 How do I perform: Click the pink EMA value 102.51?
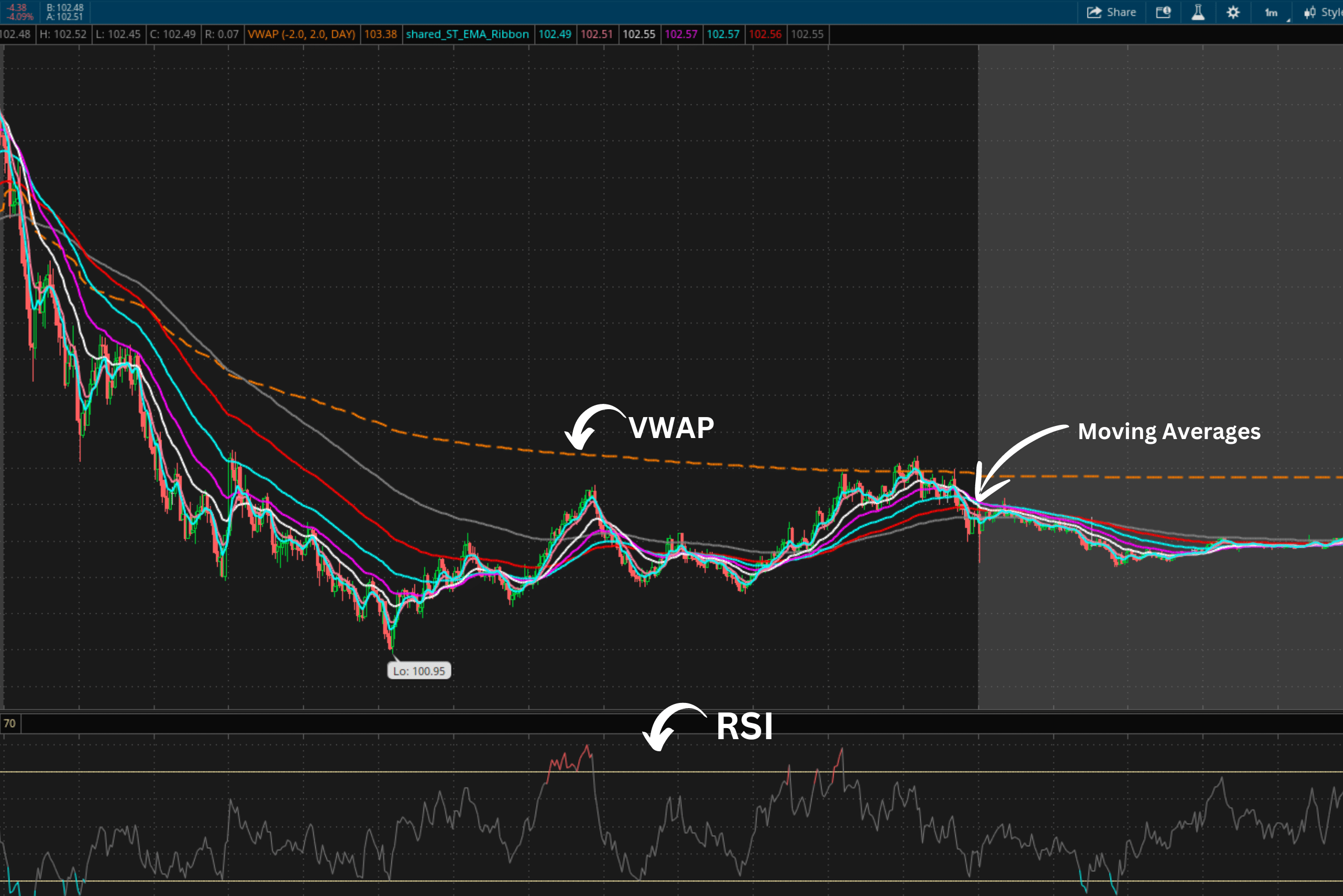pyautogui.click(x=596, y=34)
